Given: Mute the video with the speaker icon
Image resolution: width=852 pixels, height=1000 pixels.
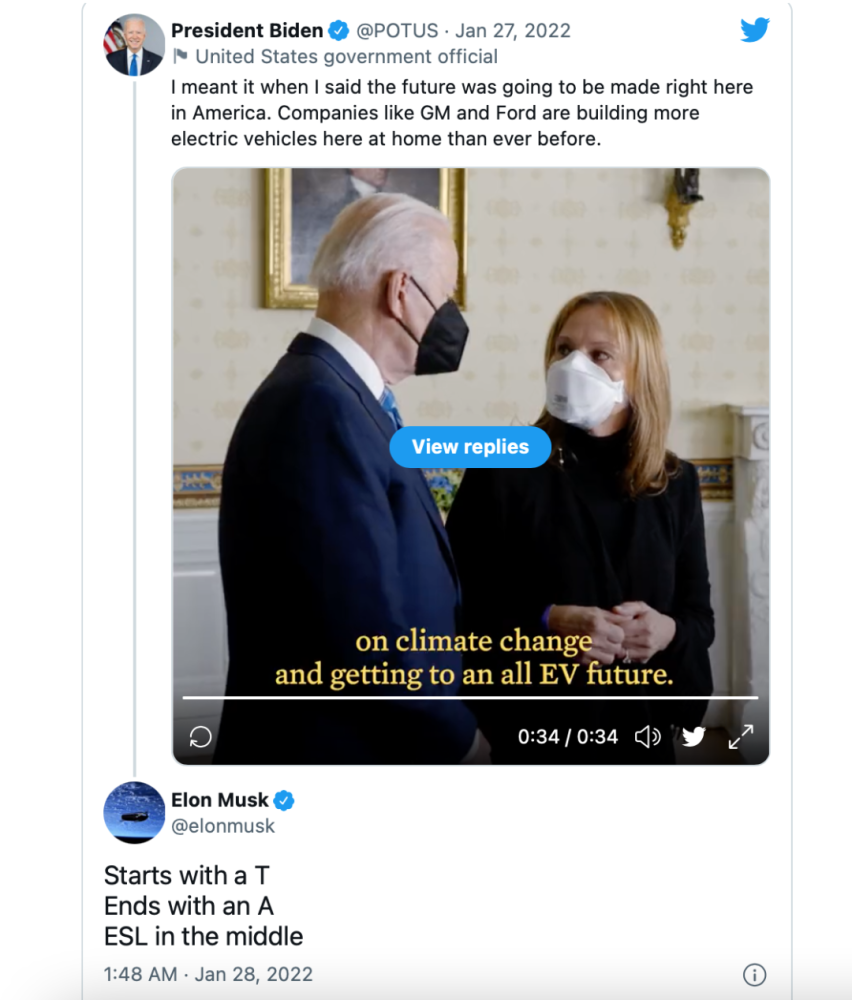Looking at the screenshot, I should coord(647,737).
